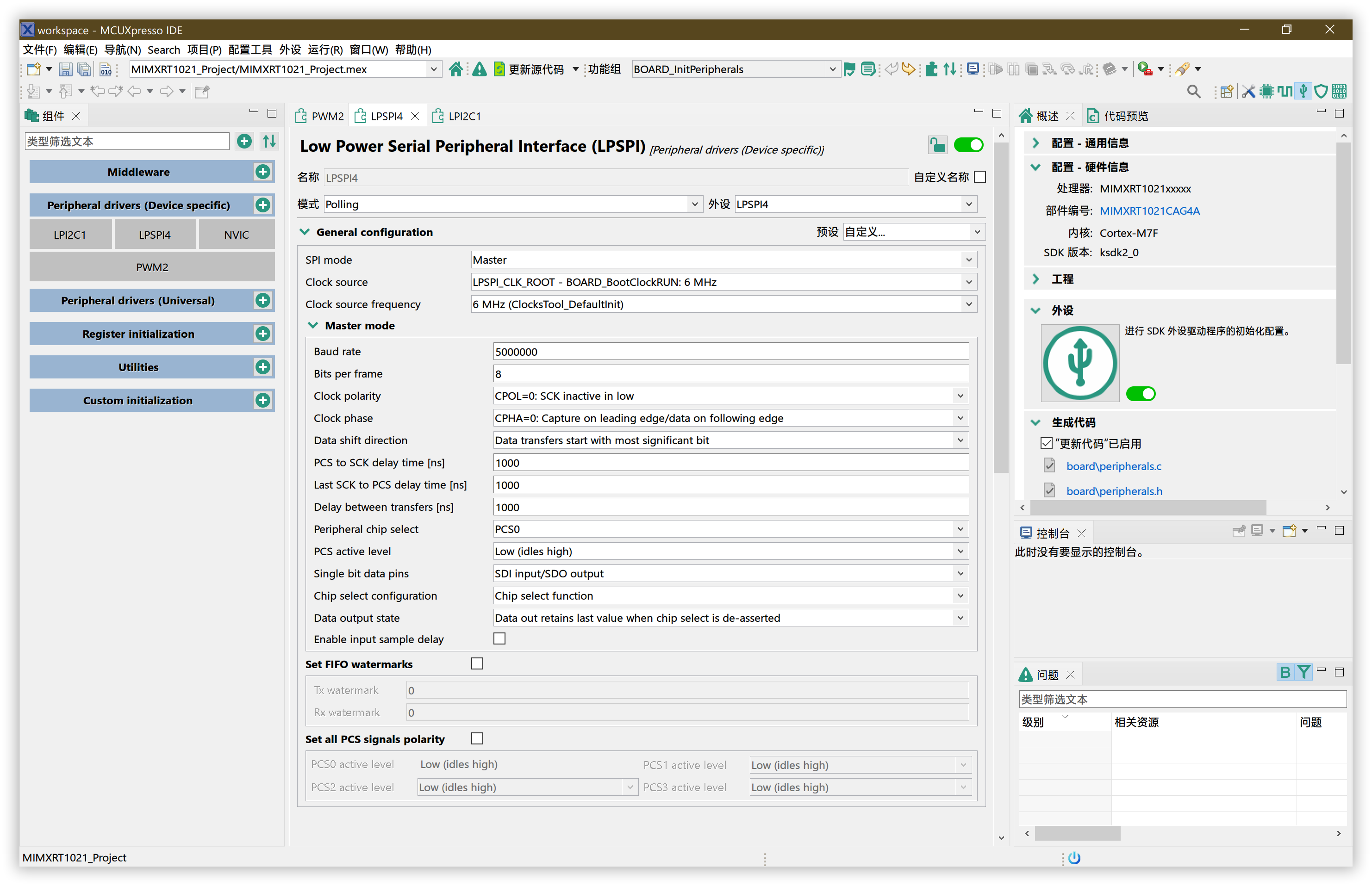The image size is (1372, 886).
Task: Click the filter funnel icon in Problems panel
Action: tap(1303, 671)
